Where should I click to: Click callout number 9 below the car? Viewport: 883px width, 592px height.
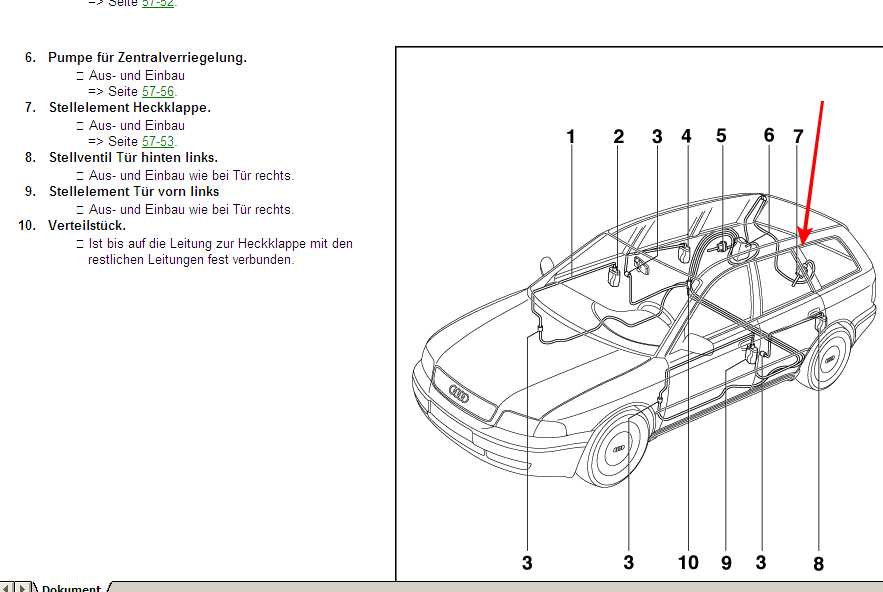click(x=726, y=563)
